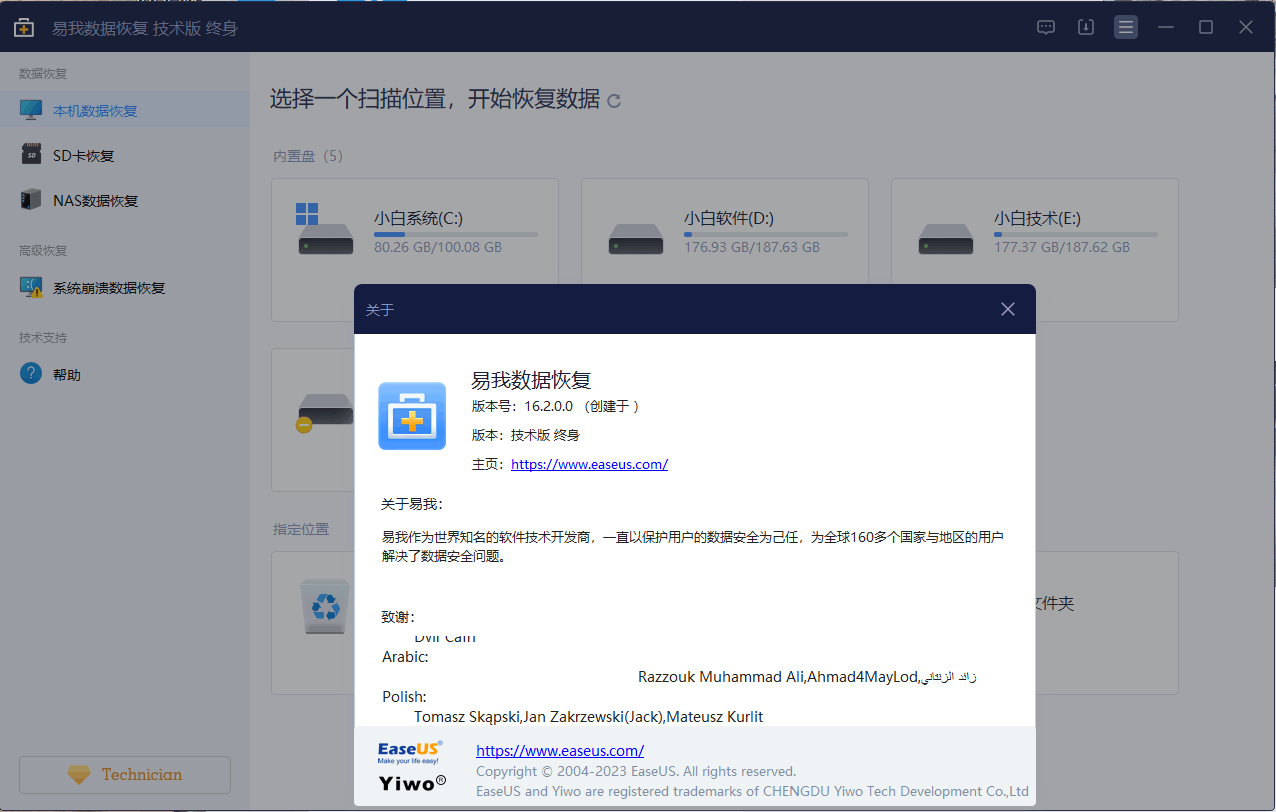1276x812 pixels.
Task: Click the blue question mark help icon
Action: pyautogui.click(x=32, y=374)
